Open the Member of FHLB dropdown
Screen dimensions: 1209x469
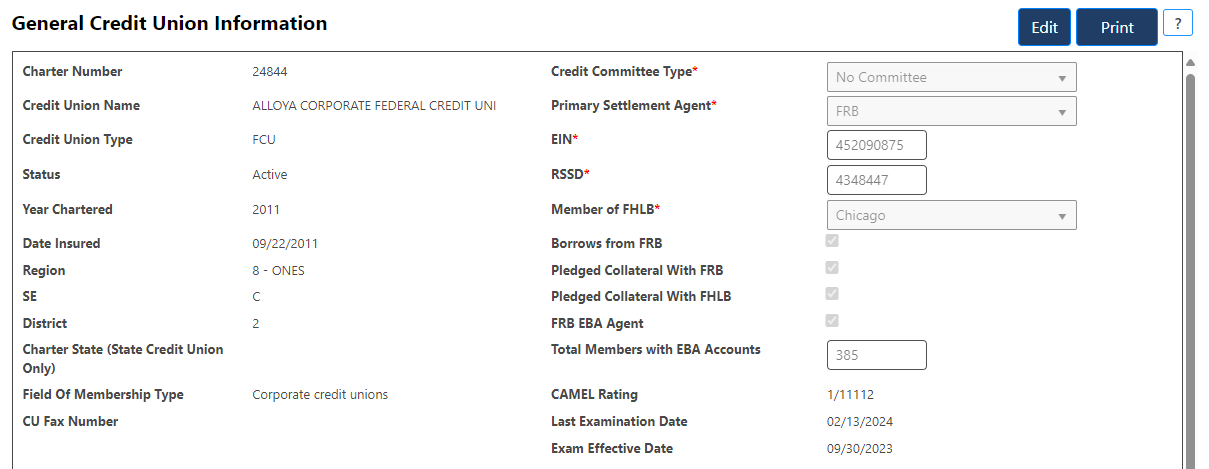(951, 215)
